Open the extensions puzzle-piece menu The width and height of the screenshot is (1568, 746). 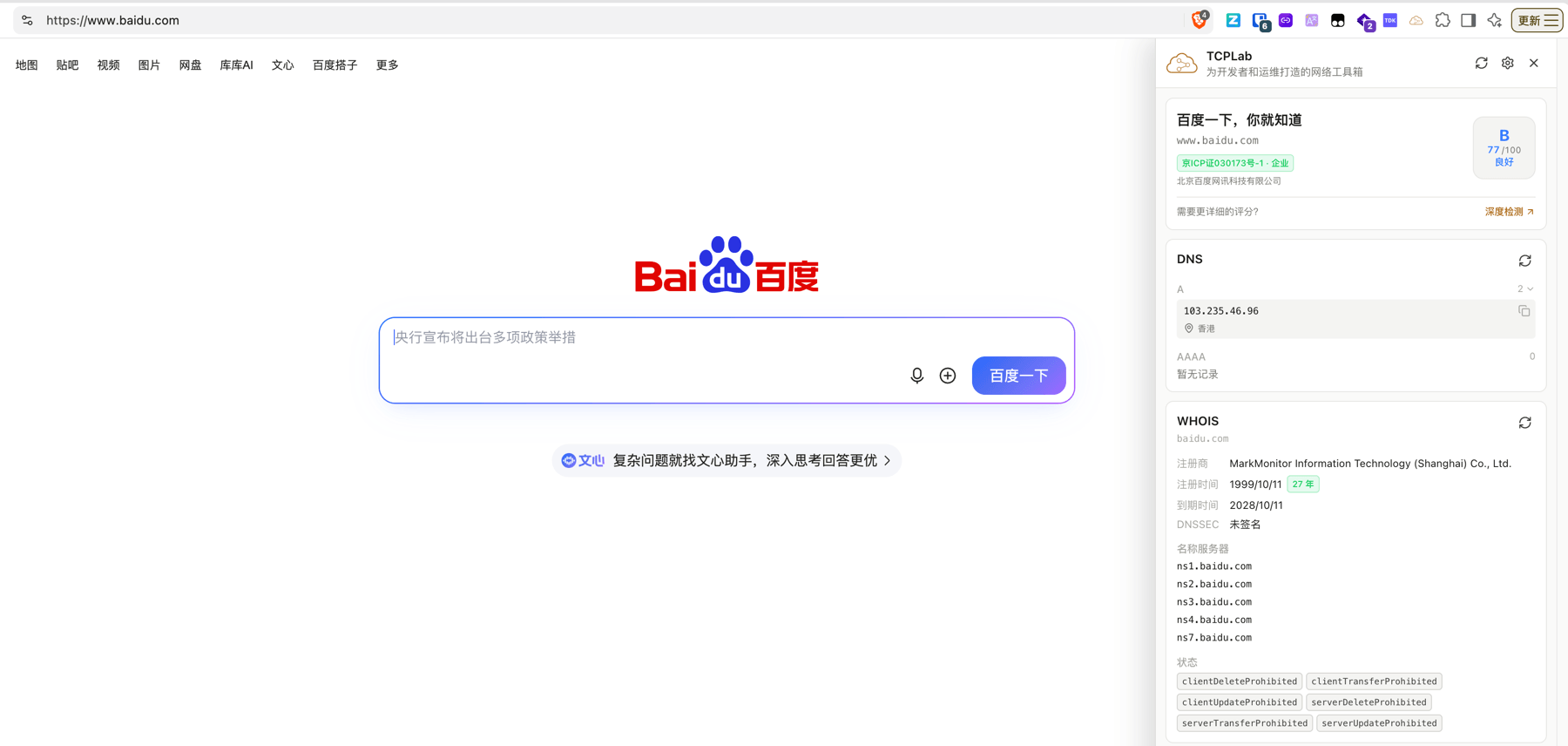1443,20
